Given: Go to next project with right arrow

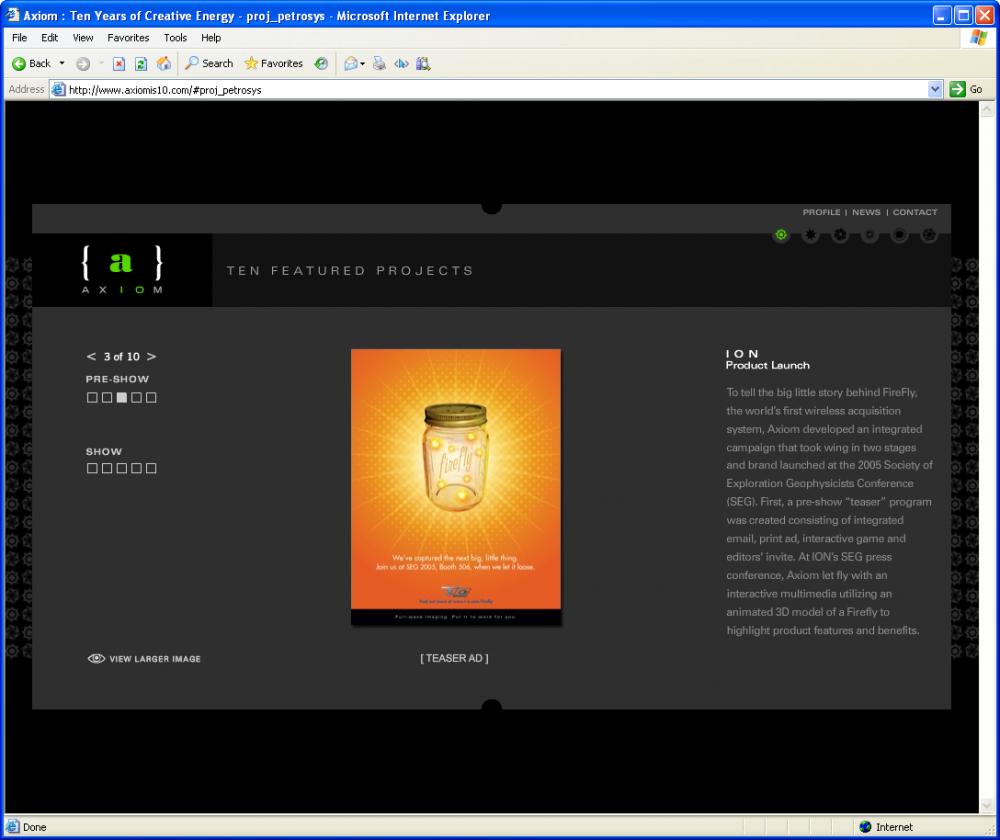Looking at the screenshot, I should (x=152, y=357).
